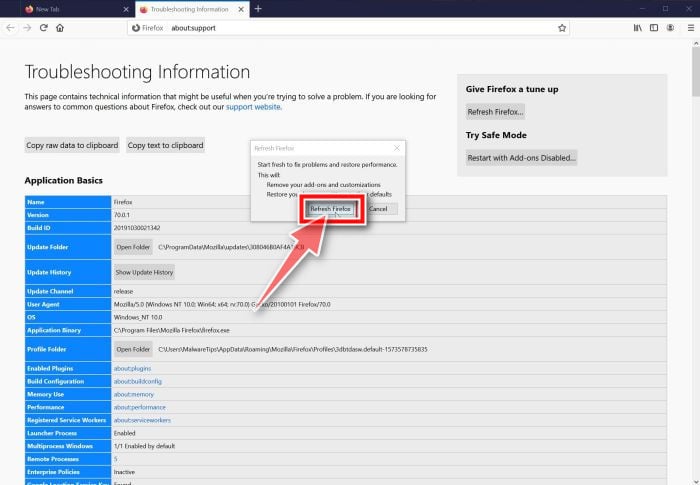Select the version value 70.0.1
The height and width of the screenshot is (485, 700).
121,215
